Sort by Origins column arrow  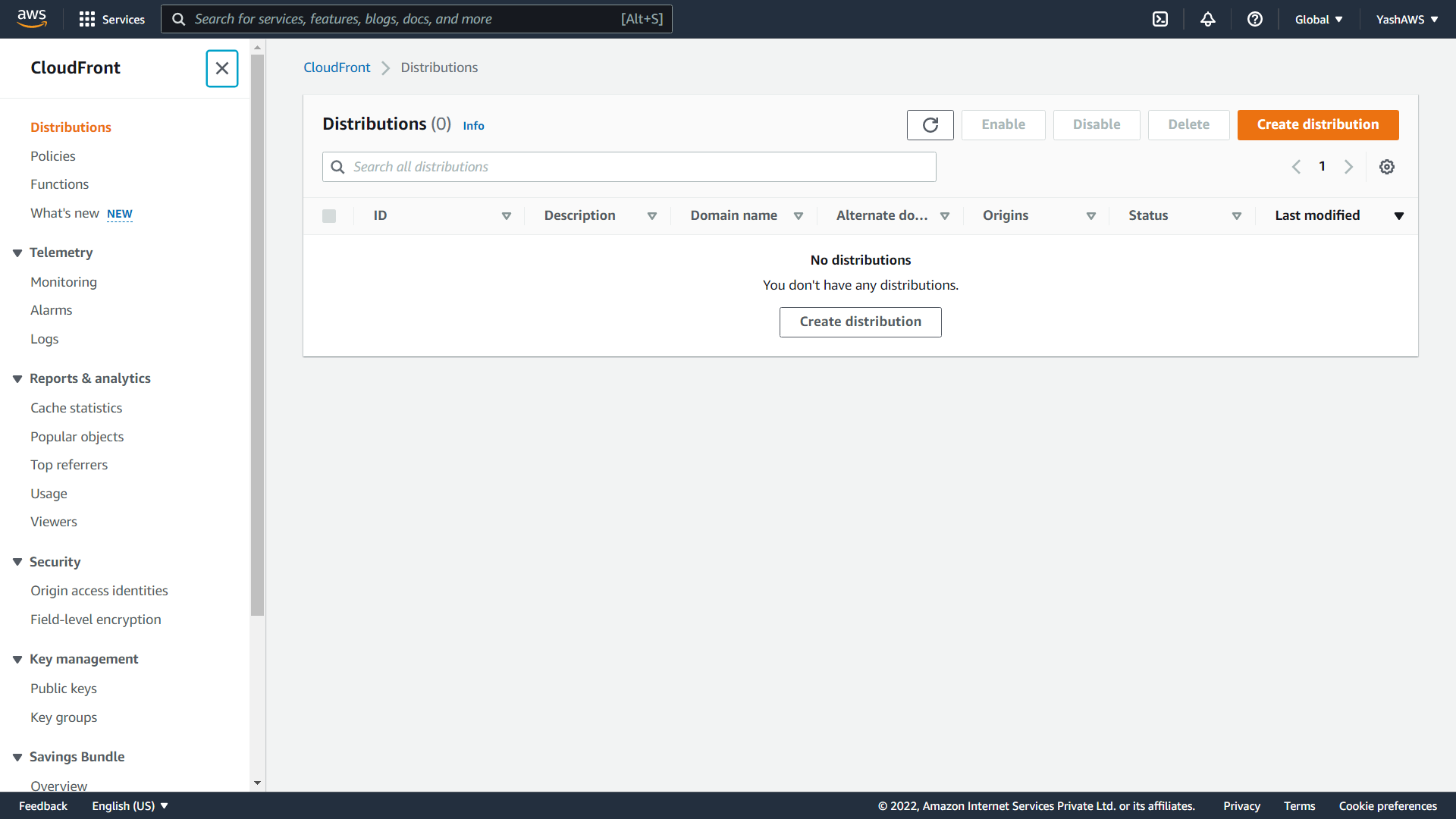tap(1091, 216)
